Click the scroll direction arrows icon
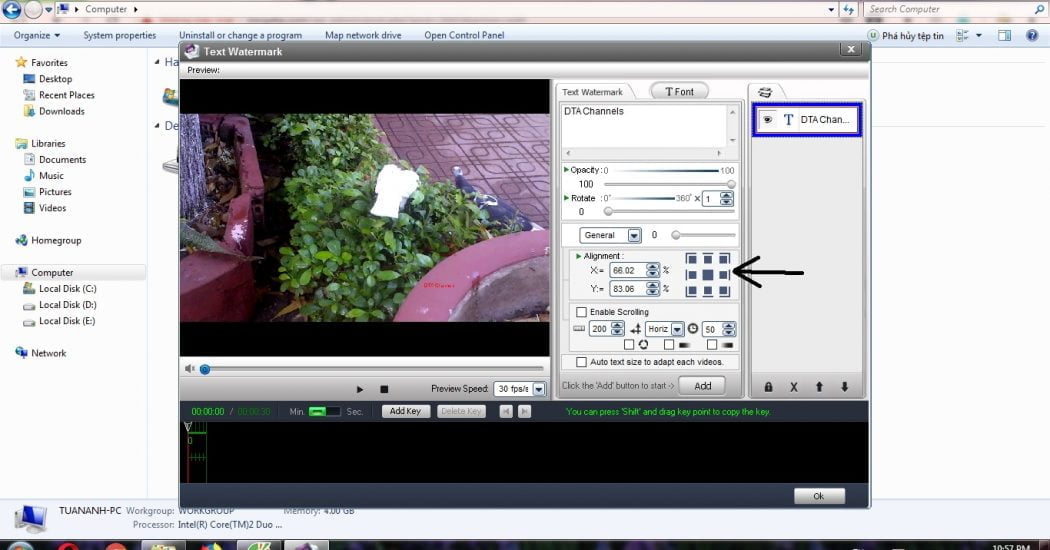Screen dimensions: 1050x550 click(635, 329)
